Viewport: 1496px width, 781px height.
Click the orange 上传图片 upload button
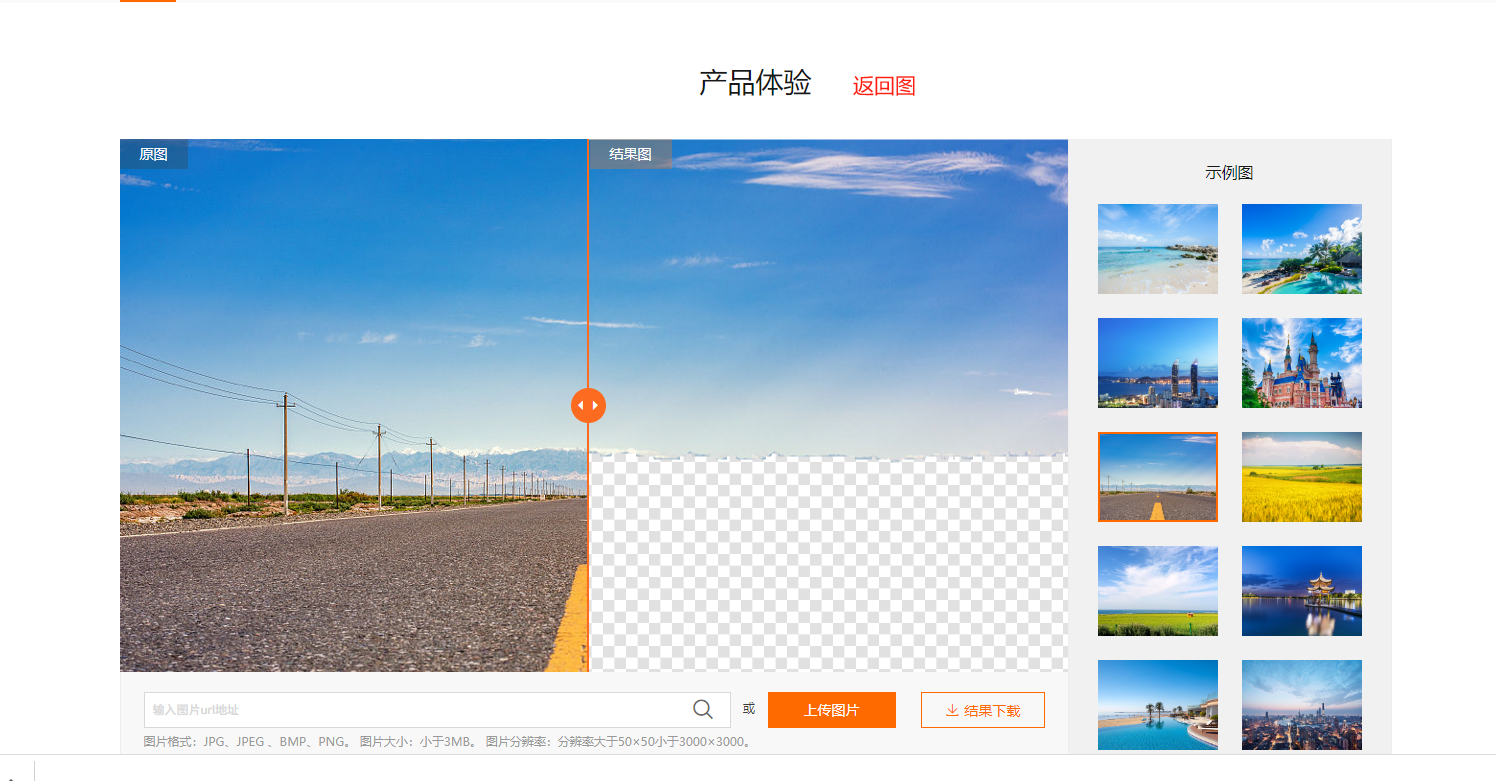[832, 710]
